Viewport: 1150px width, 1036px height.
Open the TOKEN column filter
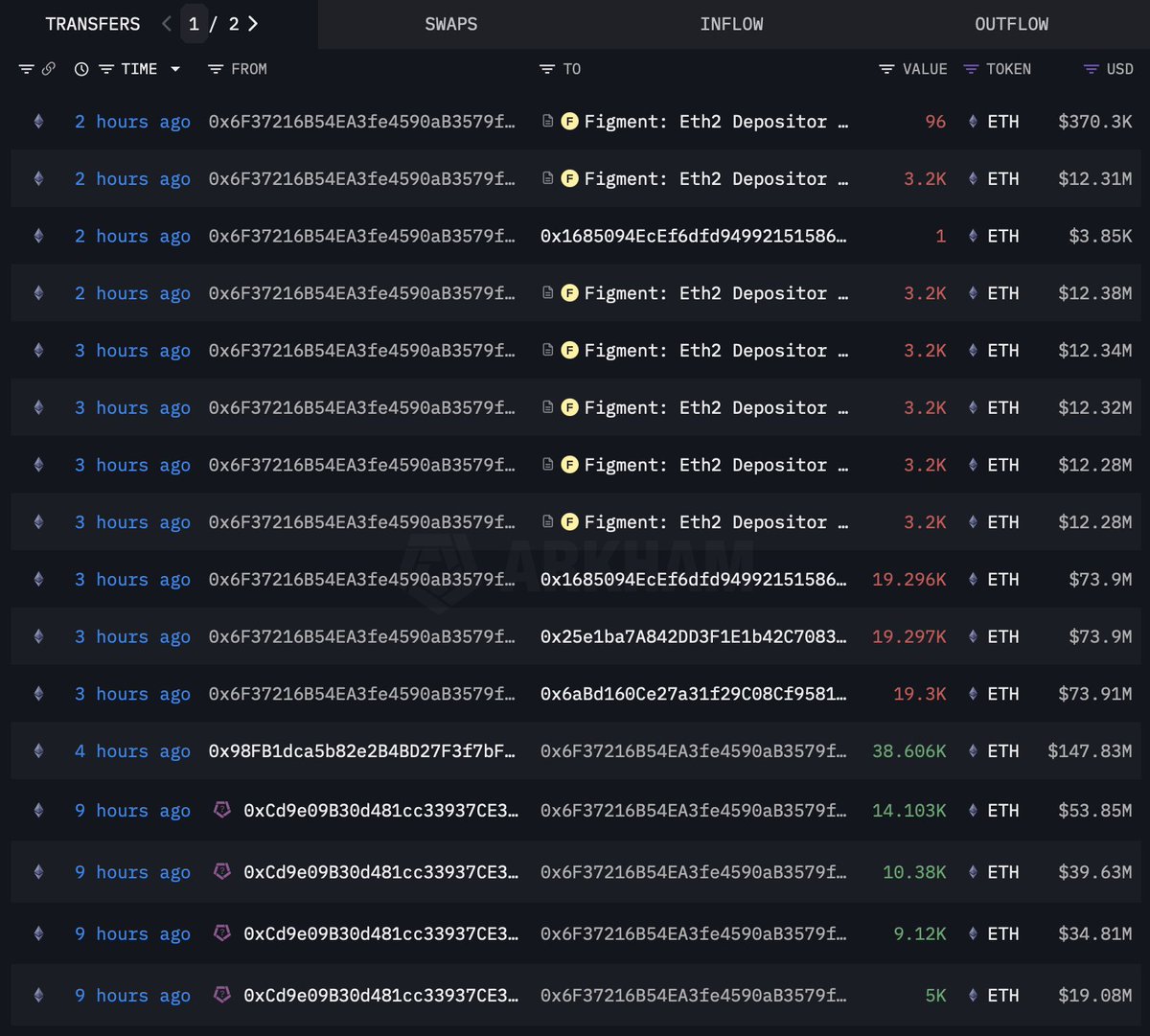[x=971, y=69]
